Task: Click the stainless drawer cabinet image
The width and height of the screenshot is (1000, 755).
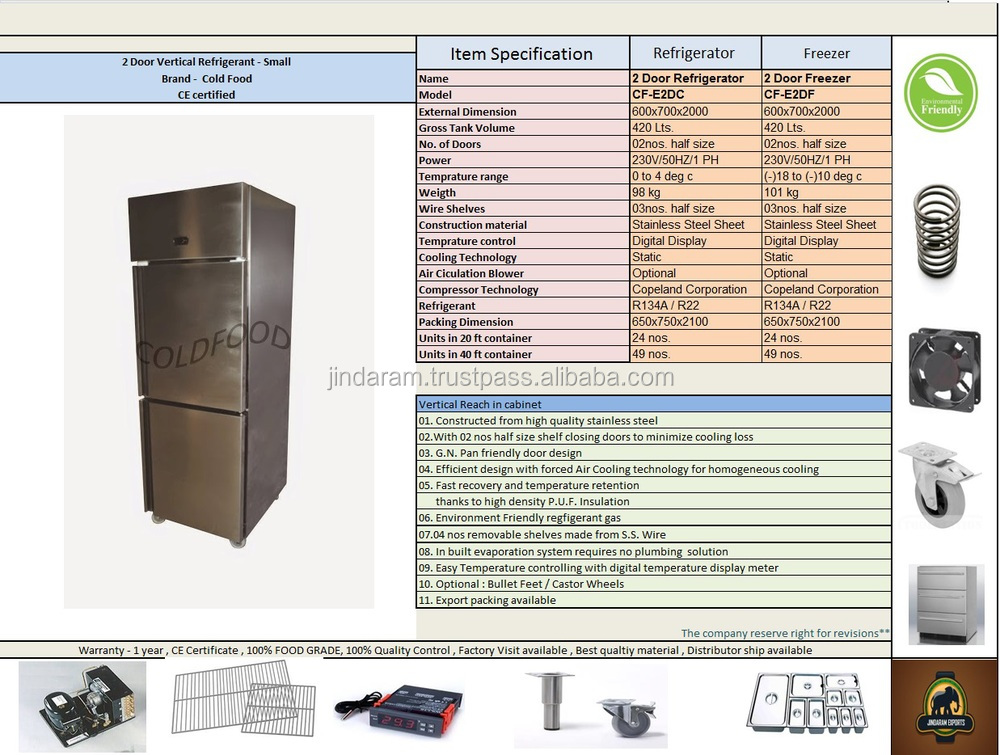Action: click(x=946, y=603)
